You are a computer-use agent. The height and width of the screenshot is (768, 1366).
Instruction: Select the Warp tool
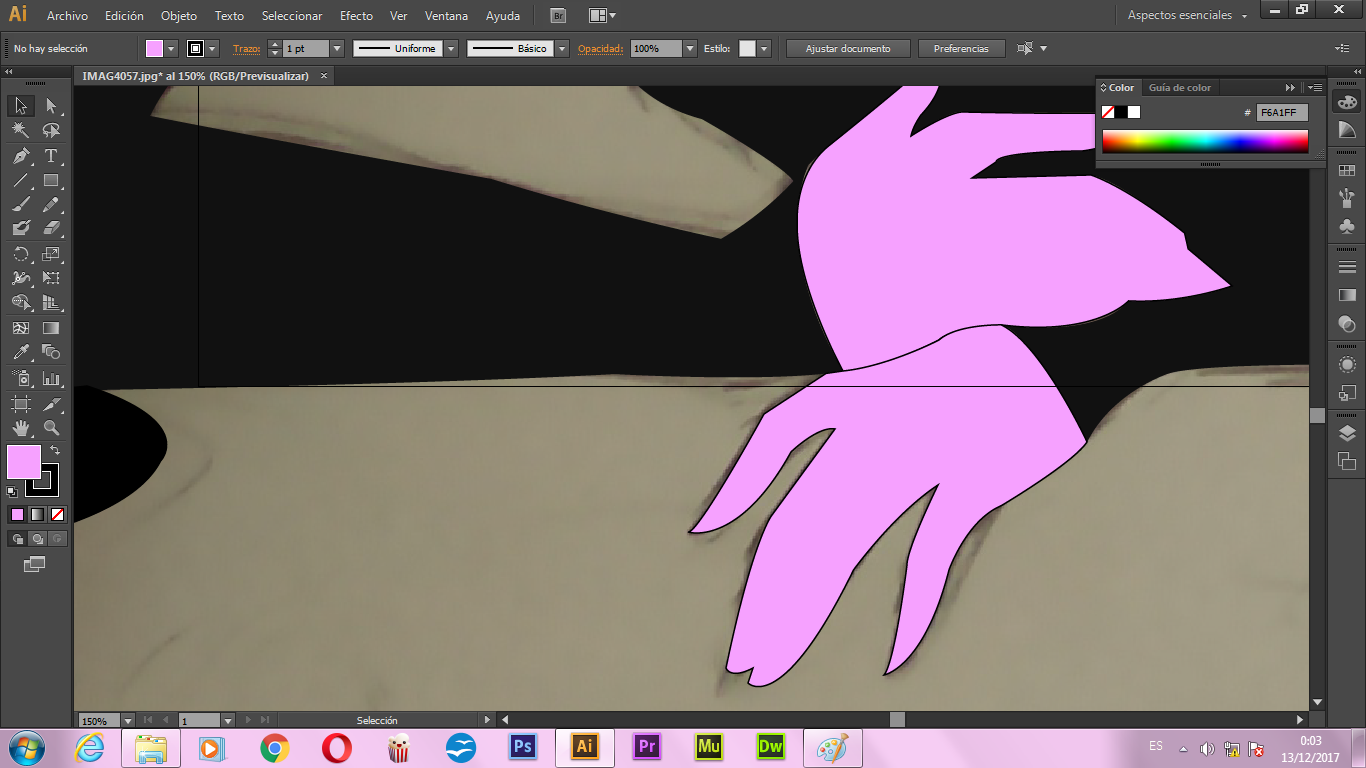(x=20, y=278)
